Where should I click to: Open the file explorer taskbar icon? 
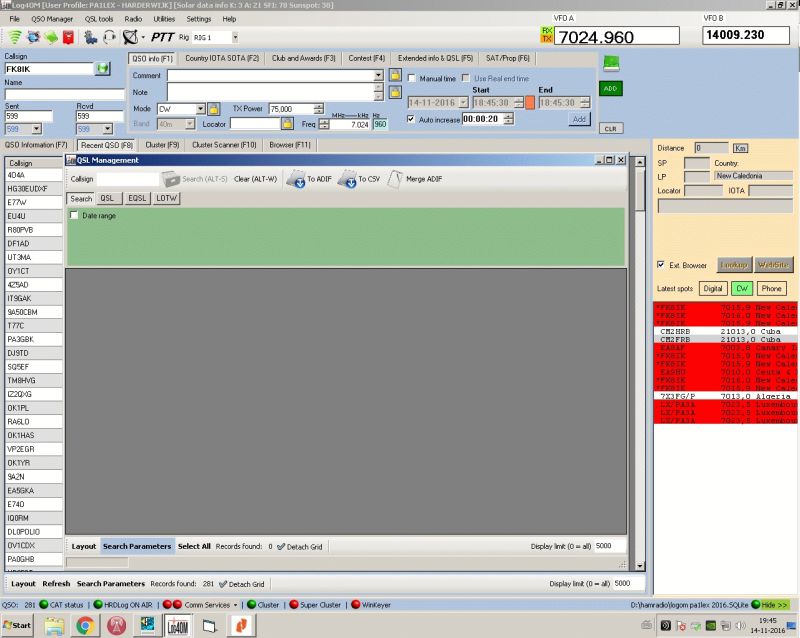coord(54,626)
